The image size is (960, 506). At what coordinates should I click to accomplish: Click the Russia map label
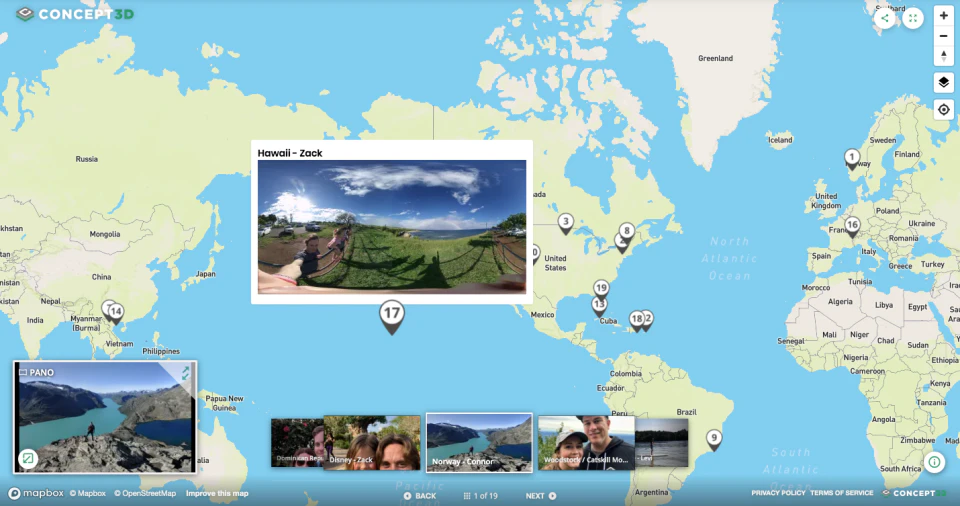pos(86,159)
